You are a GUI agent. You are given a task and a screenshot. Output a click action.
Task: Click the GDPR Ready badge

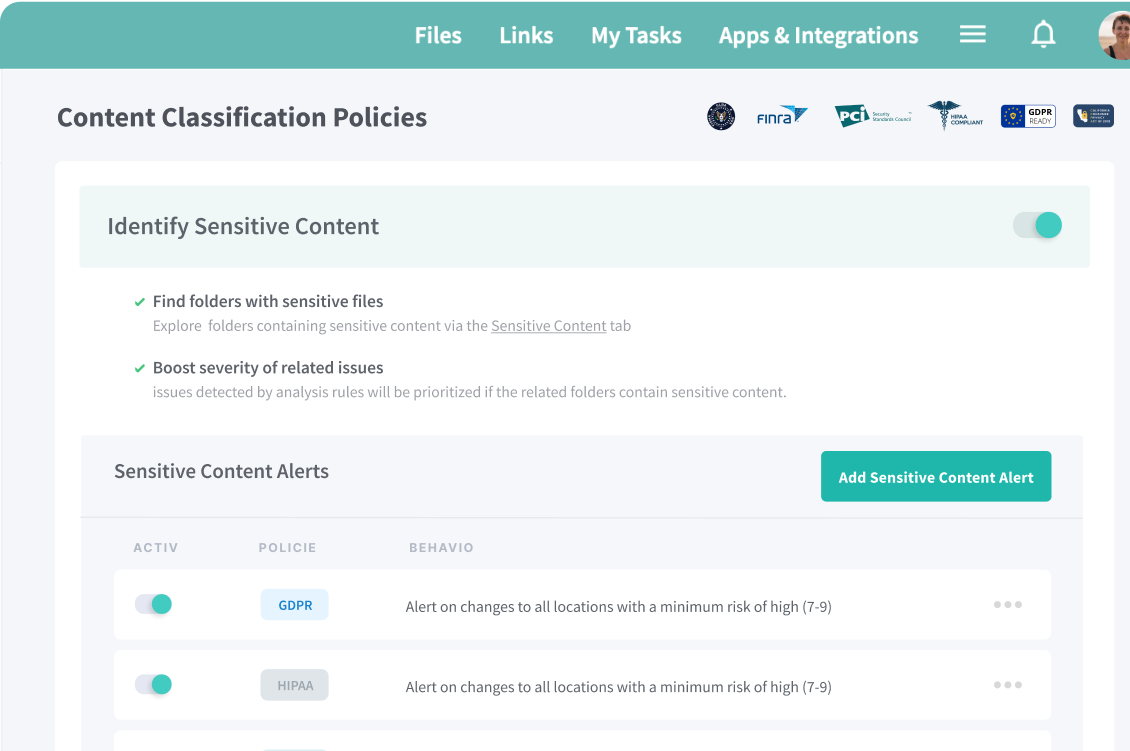pyautogui.click(x=1028, y=116)
